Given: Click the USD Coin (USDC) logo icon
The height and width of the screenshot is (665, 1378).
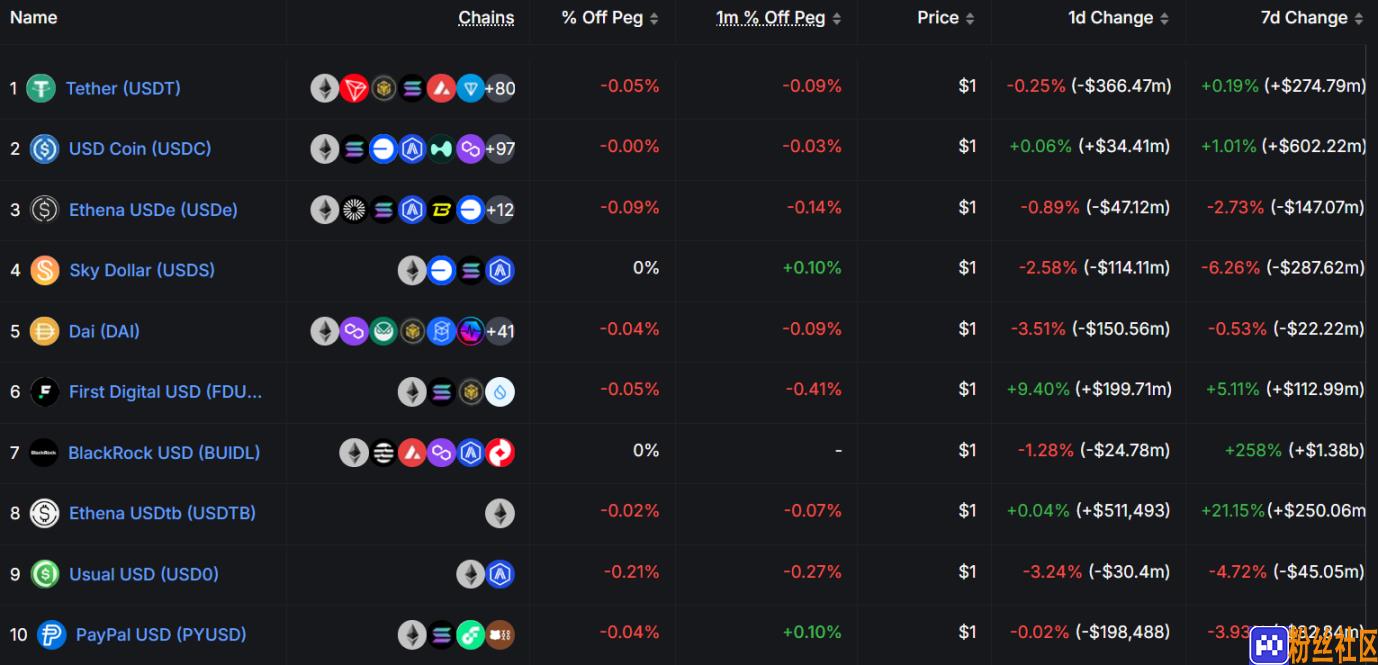Looking at the screenshot, I should [x=44, y=149].
